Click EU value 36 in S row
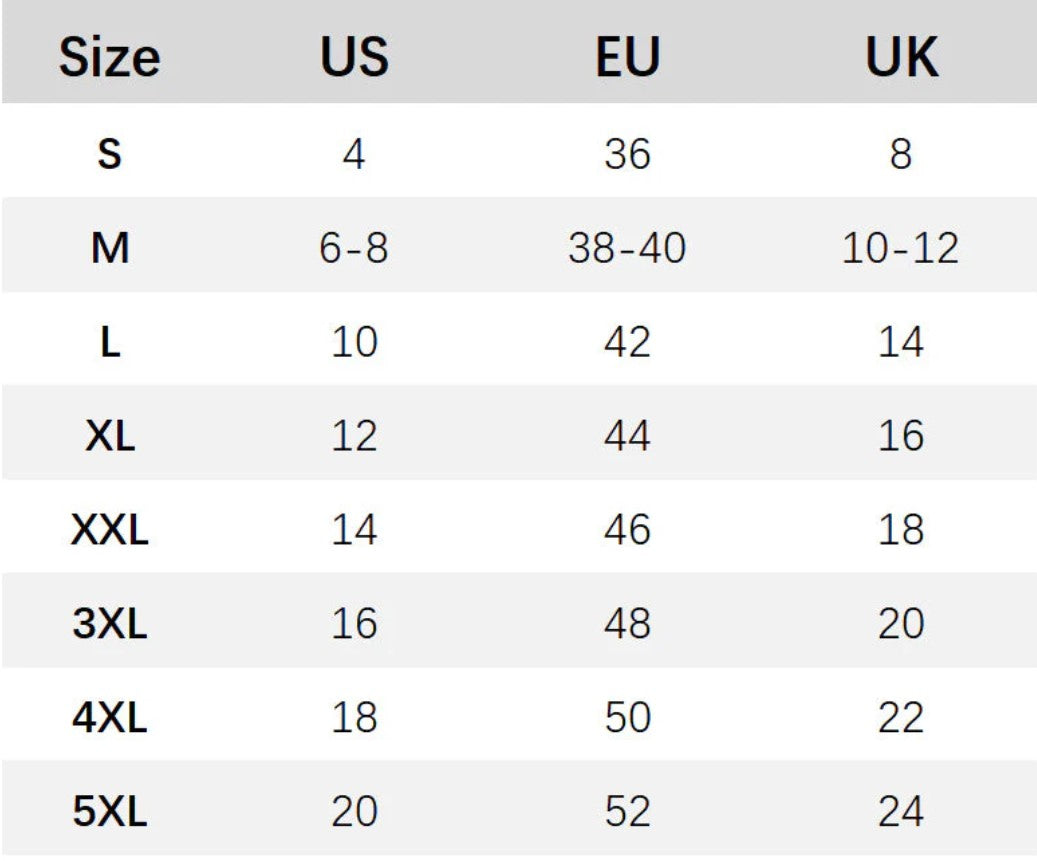The height and width of the screenshot is (861, 1037). pyautogui.click(x=627, y=155)
